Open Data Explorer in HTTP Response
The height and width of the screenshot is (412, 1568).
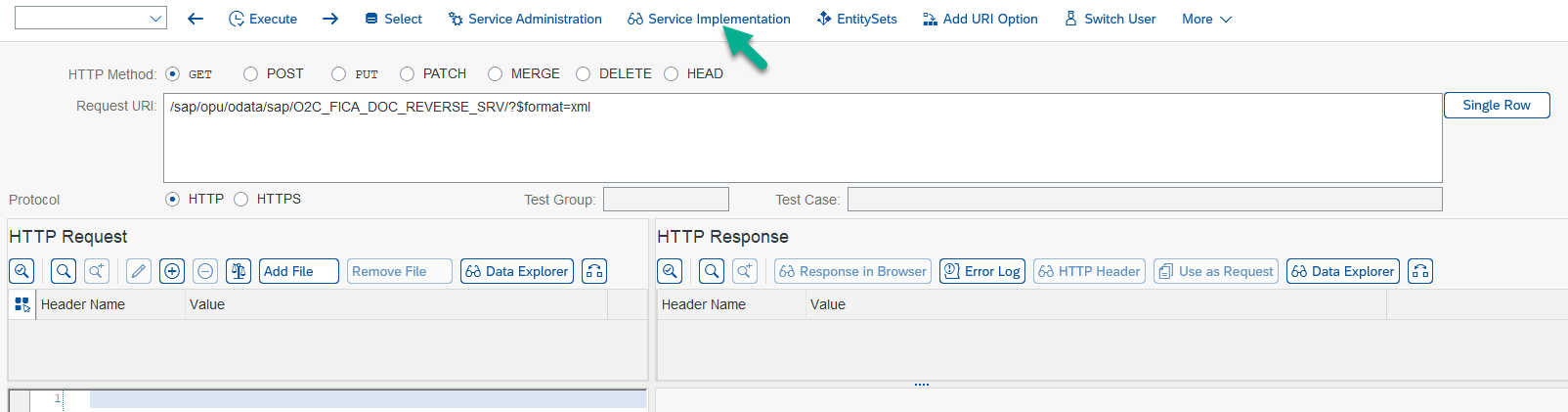click(1343, 271)
